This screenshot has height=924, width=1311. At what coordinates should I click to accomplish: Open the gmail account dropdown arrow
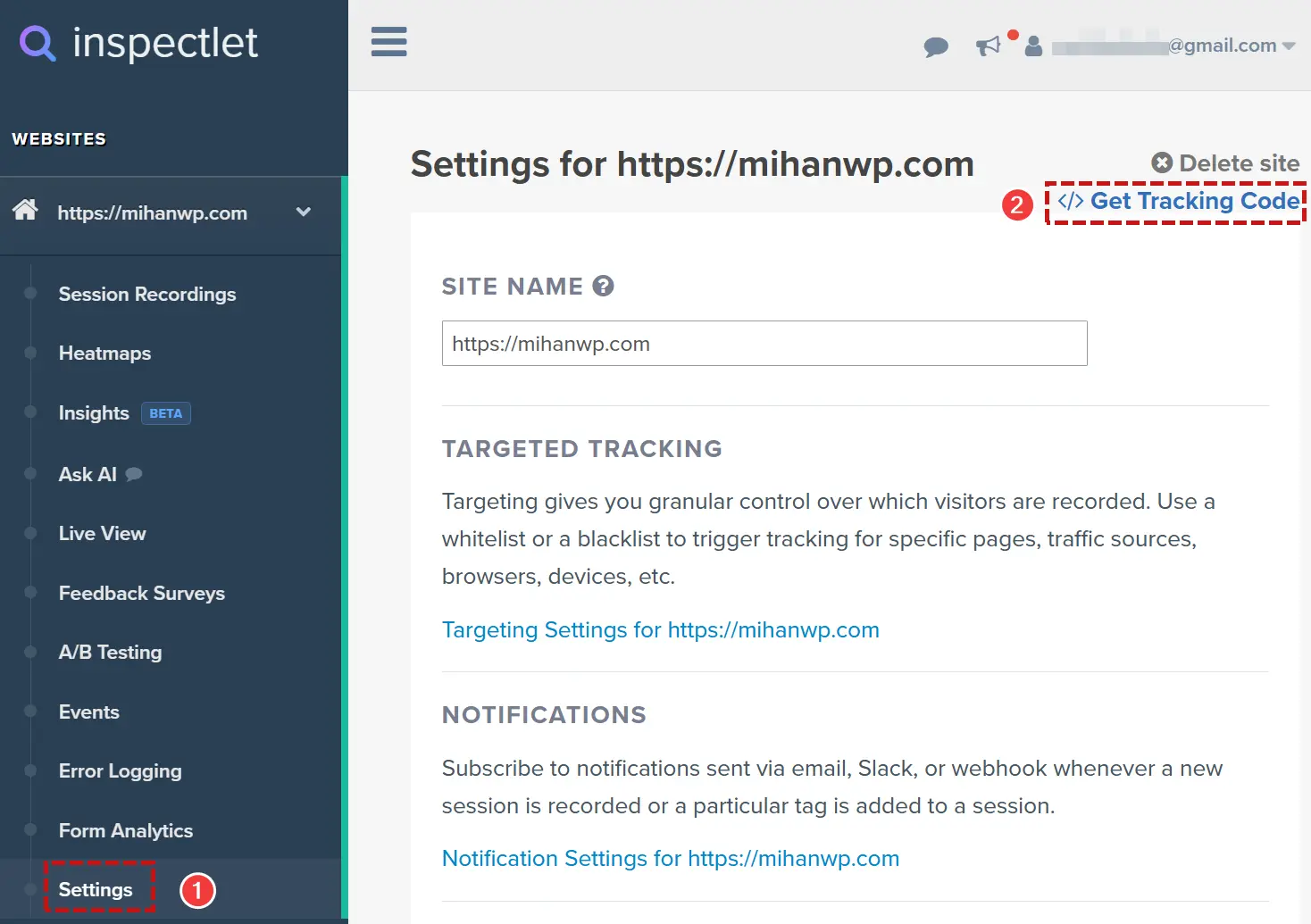coord(1289,46)
